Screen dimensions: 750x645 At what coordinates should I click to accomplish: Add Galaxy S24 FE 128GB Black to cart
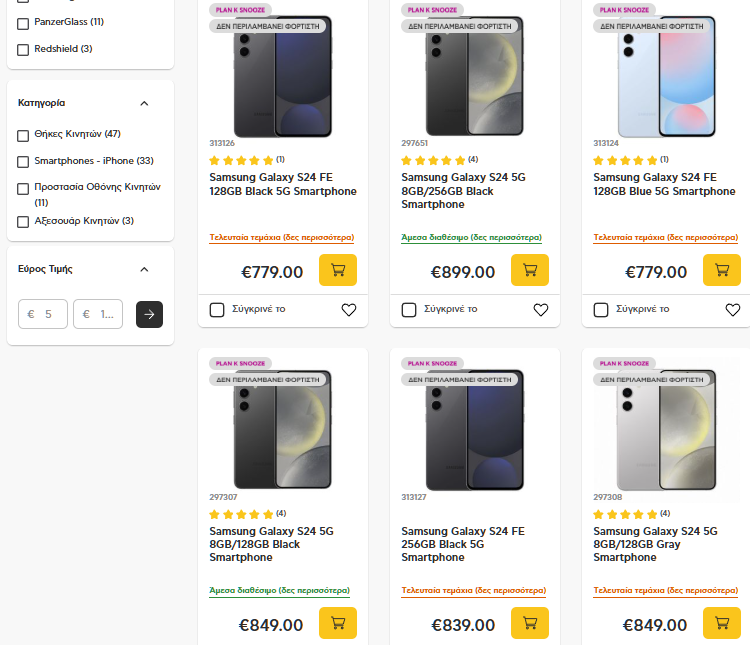338,270
